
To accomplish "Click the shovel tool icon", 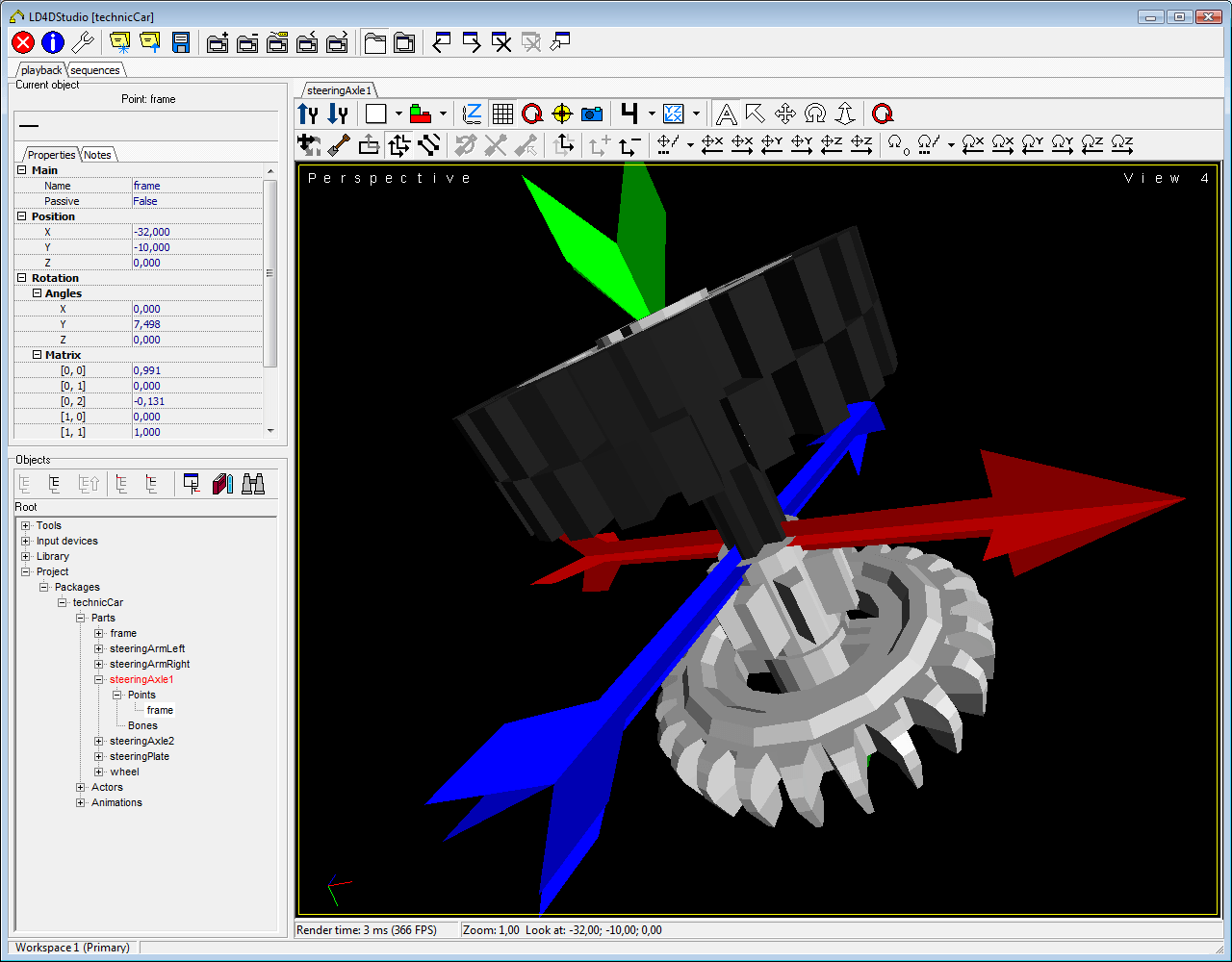I will [x=338, y=144].
